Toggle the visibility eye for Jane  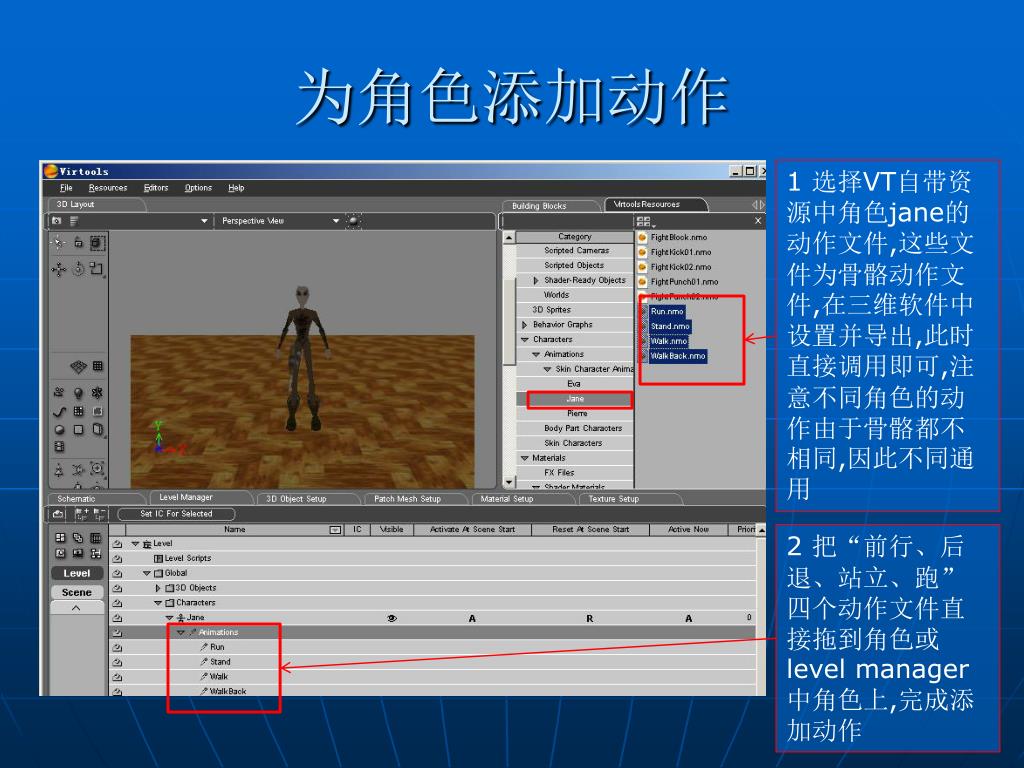tap(392, 618)
